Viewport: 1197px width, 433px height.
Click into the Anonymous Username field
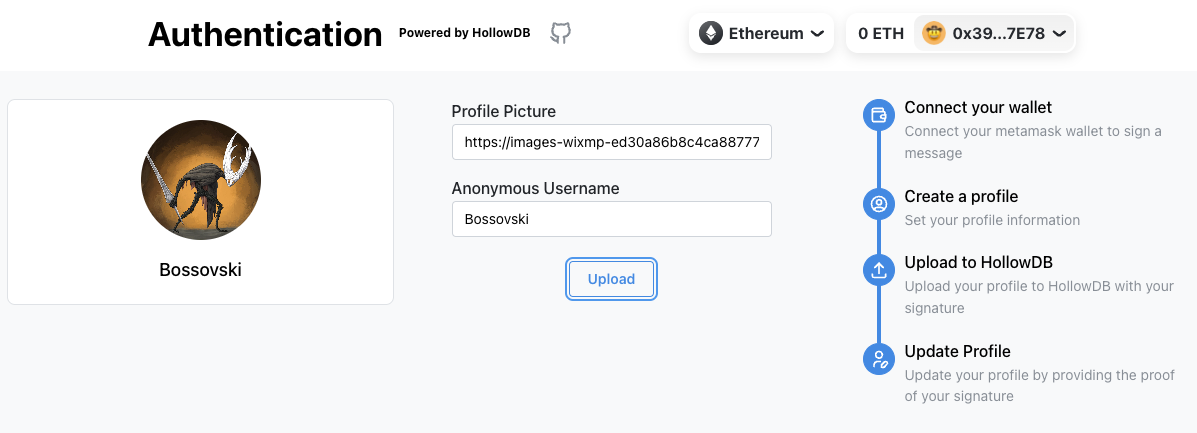click(x=611, y=219)
